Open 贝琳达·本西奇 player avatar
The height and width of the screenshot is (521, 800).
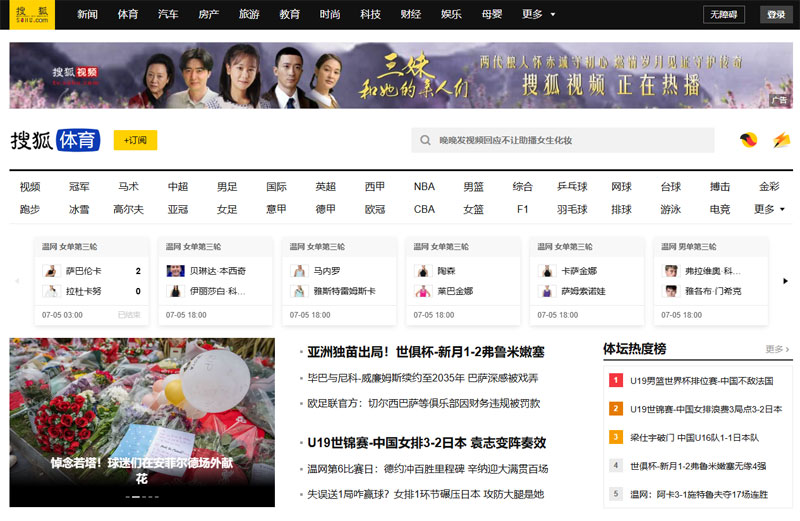tap(176, 271)
